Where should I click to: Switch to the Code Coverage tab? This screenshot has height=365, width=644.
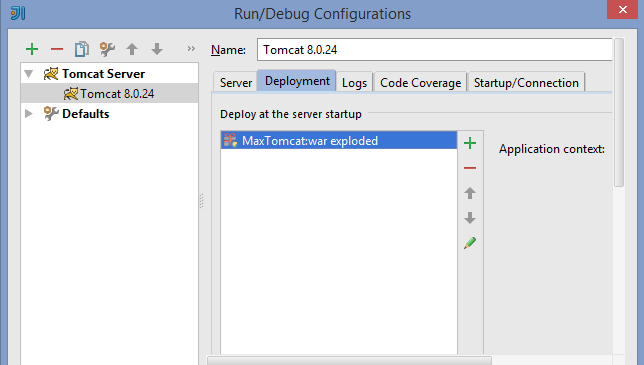[x=421, y=83]
